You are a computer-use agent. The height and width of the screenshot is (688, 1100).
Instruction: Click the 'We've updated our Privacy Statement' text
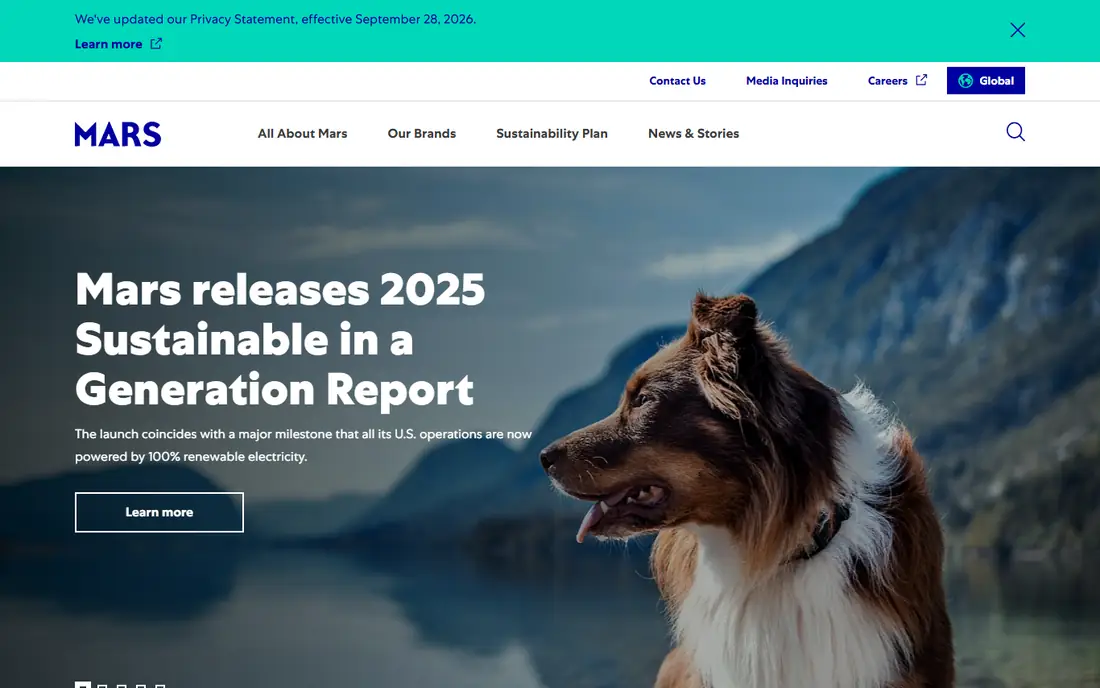[275, 19]
